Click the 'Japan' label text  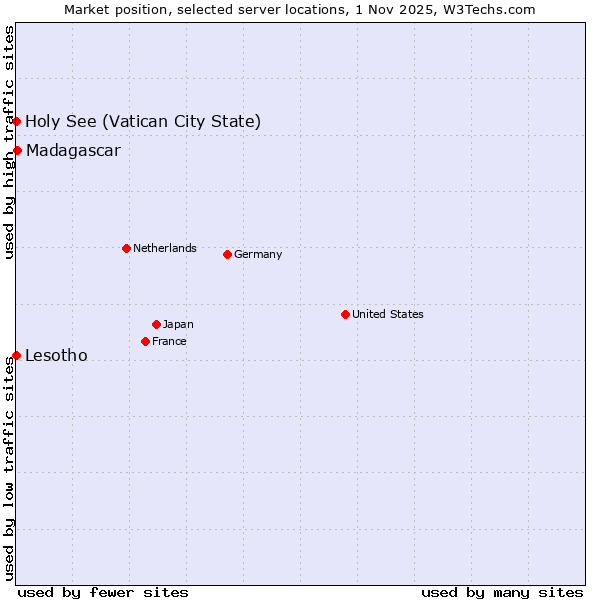pyautogui.click(x=178, y=324)
